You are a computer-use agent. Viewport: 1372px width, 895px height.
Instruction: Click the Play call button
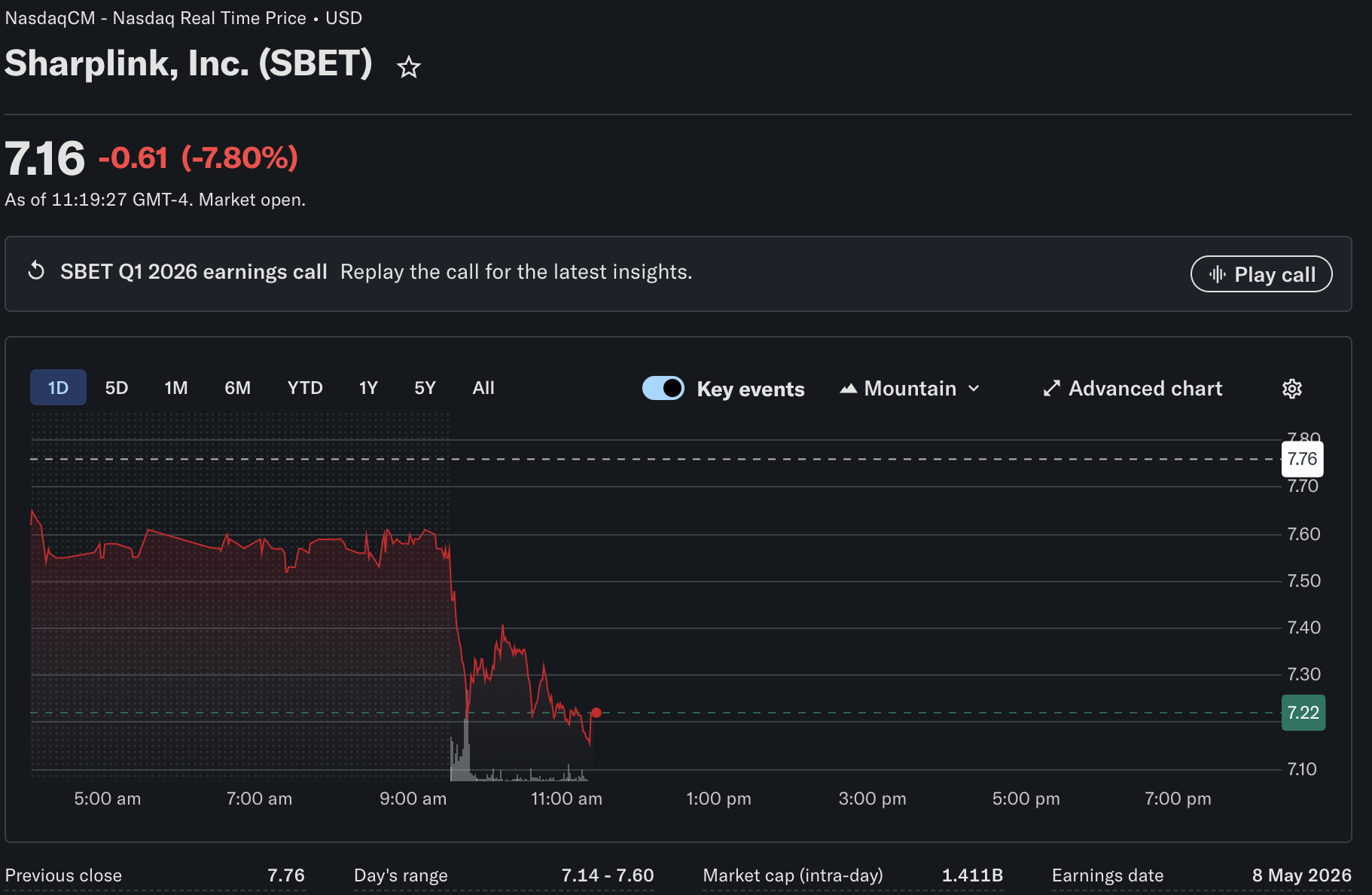click(x=1261, y=274)
